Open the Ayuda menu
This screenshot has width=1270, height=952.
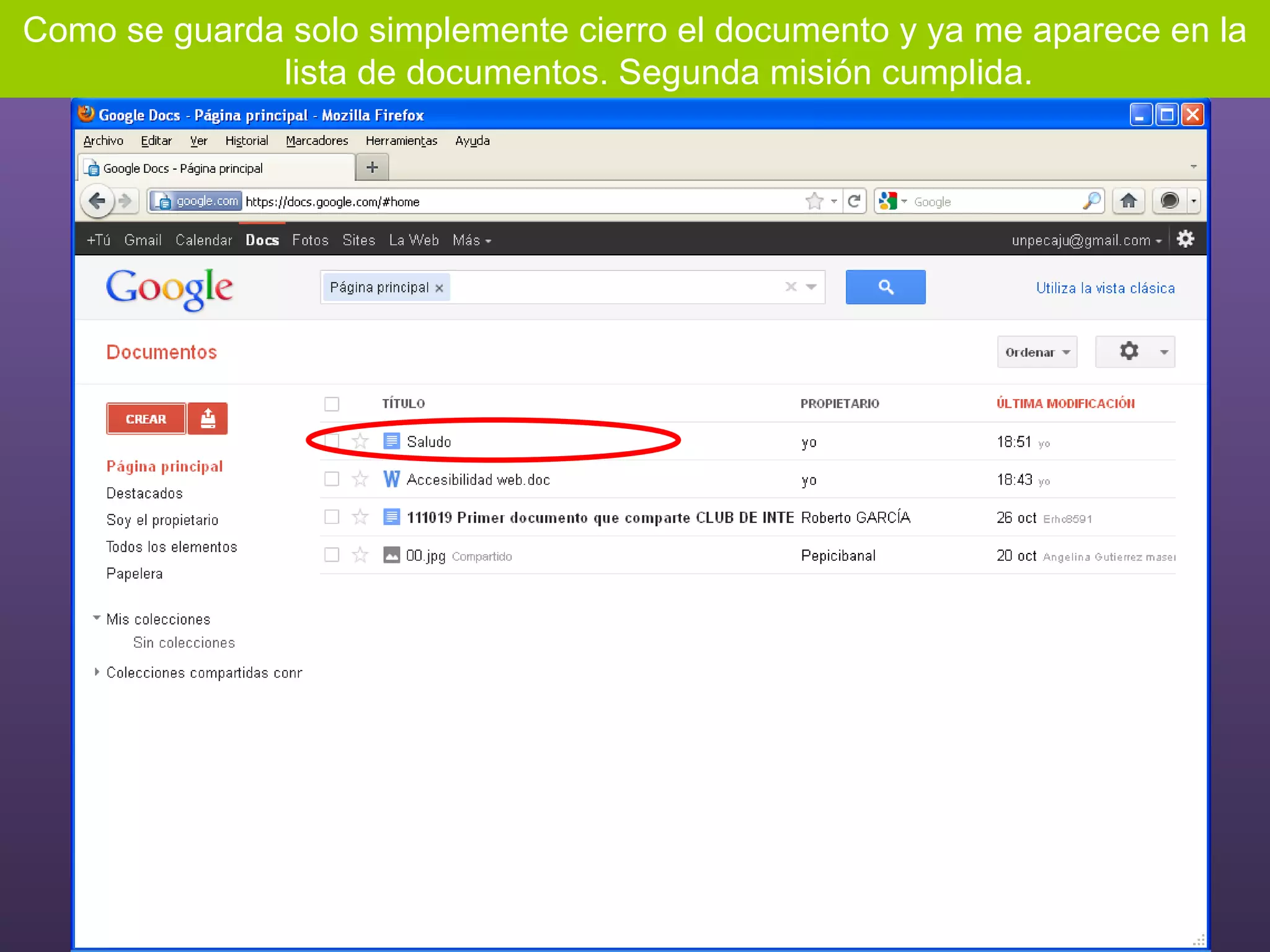(x=473, y=141)
